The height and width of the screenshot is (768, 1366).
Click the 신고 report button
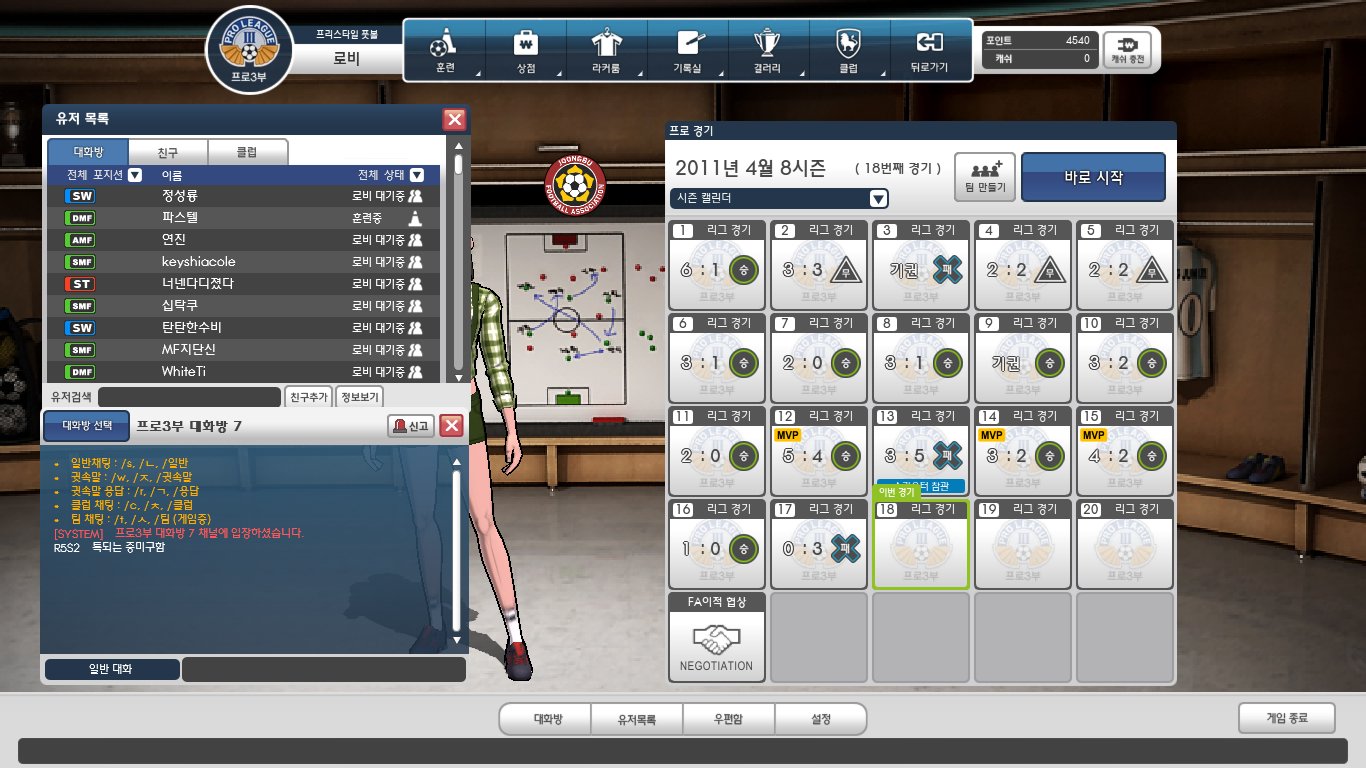tap(410, 426)
